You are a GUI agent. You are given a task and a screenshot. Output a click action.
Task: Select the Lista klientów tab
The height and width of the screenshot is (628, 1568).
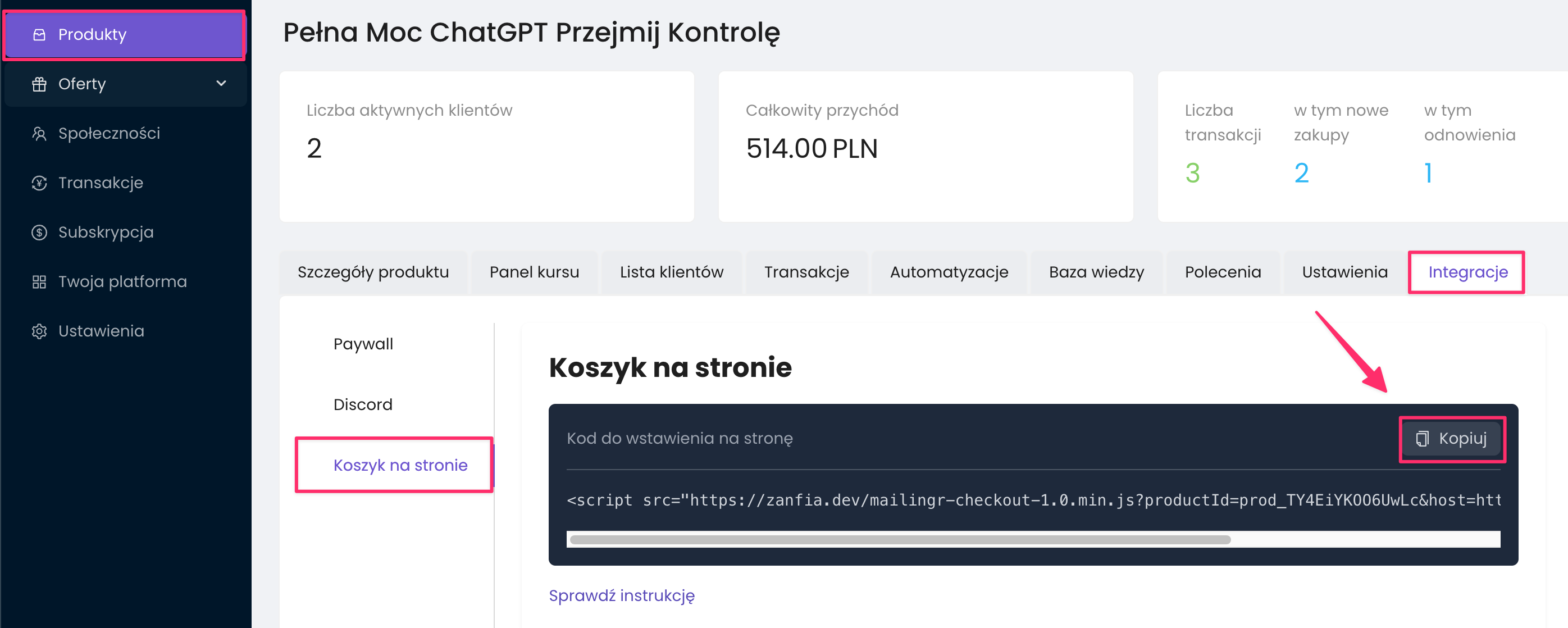coord(671,272)
